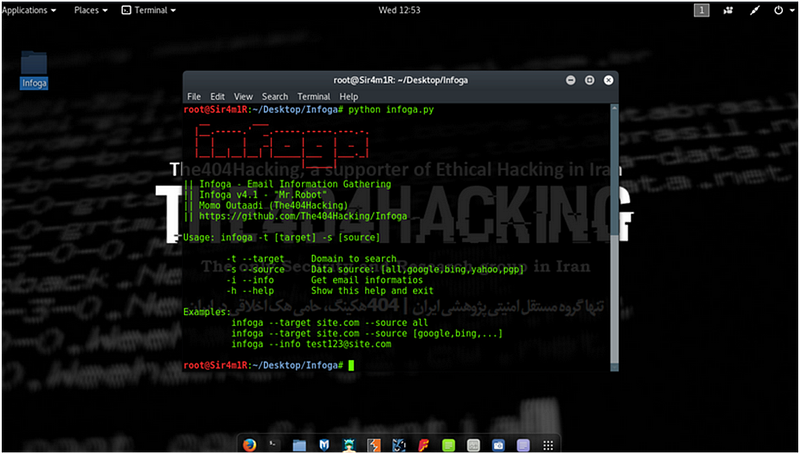The width and height of the screenshot is (800, 454).
Task: Open the View menu in terminal window
Action: [x=243, y=96]
